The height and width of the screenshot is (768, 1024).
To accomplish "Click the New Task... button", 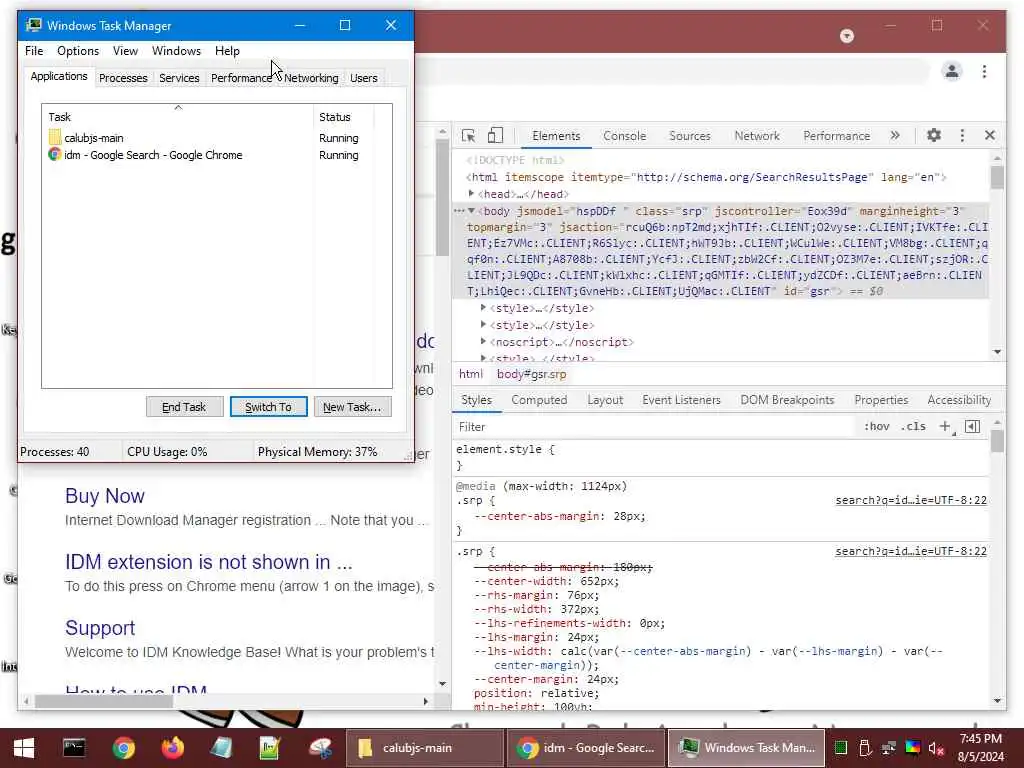I will pyautogui.click(x=352, y=407).
